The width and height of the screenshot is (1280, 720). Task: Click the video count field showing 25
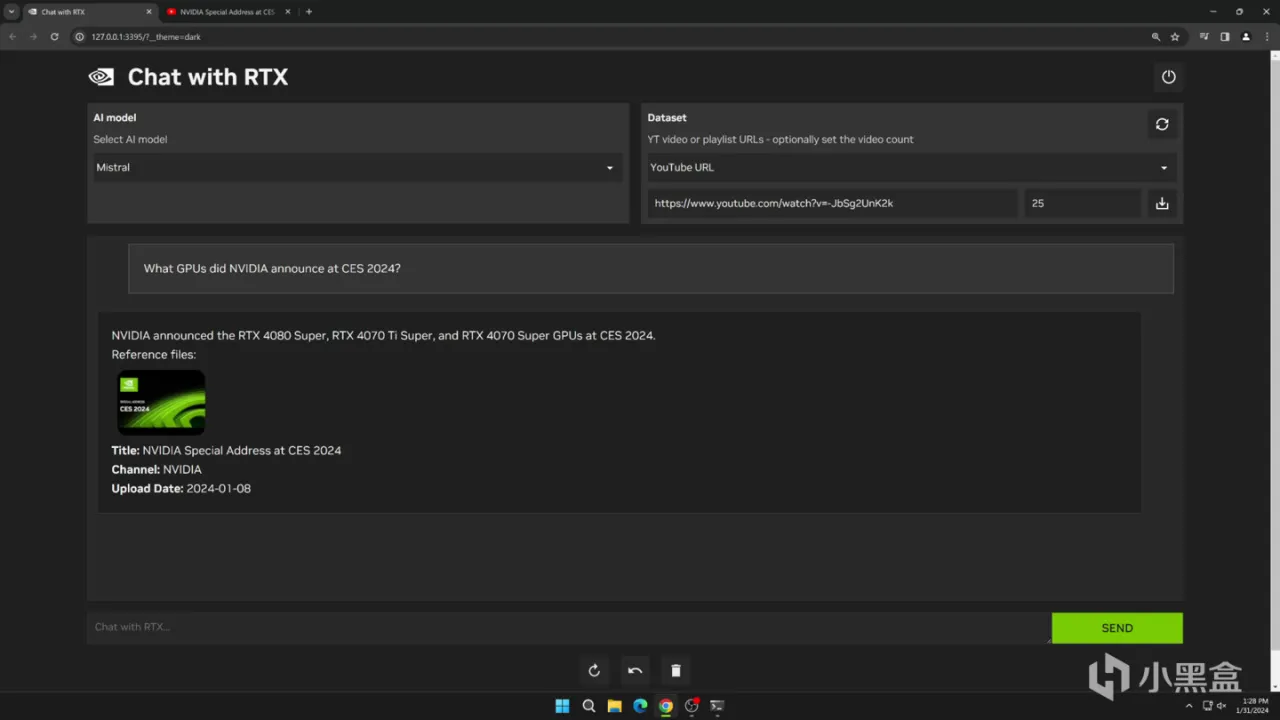(x=1082, y=203)
